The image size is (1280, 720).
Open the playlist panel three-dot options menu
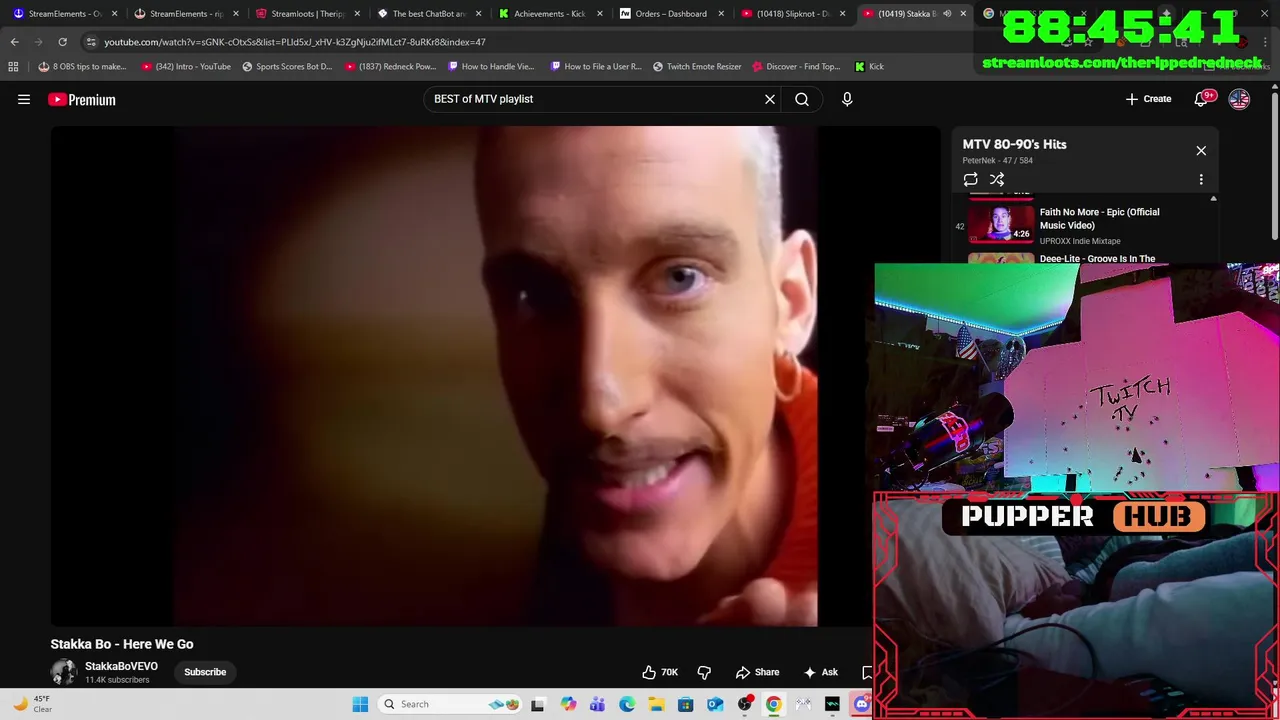(1201, 180)
